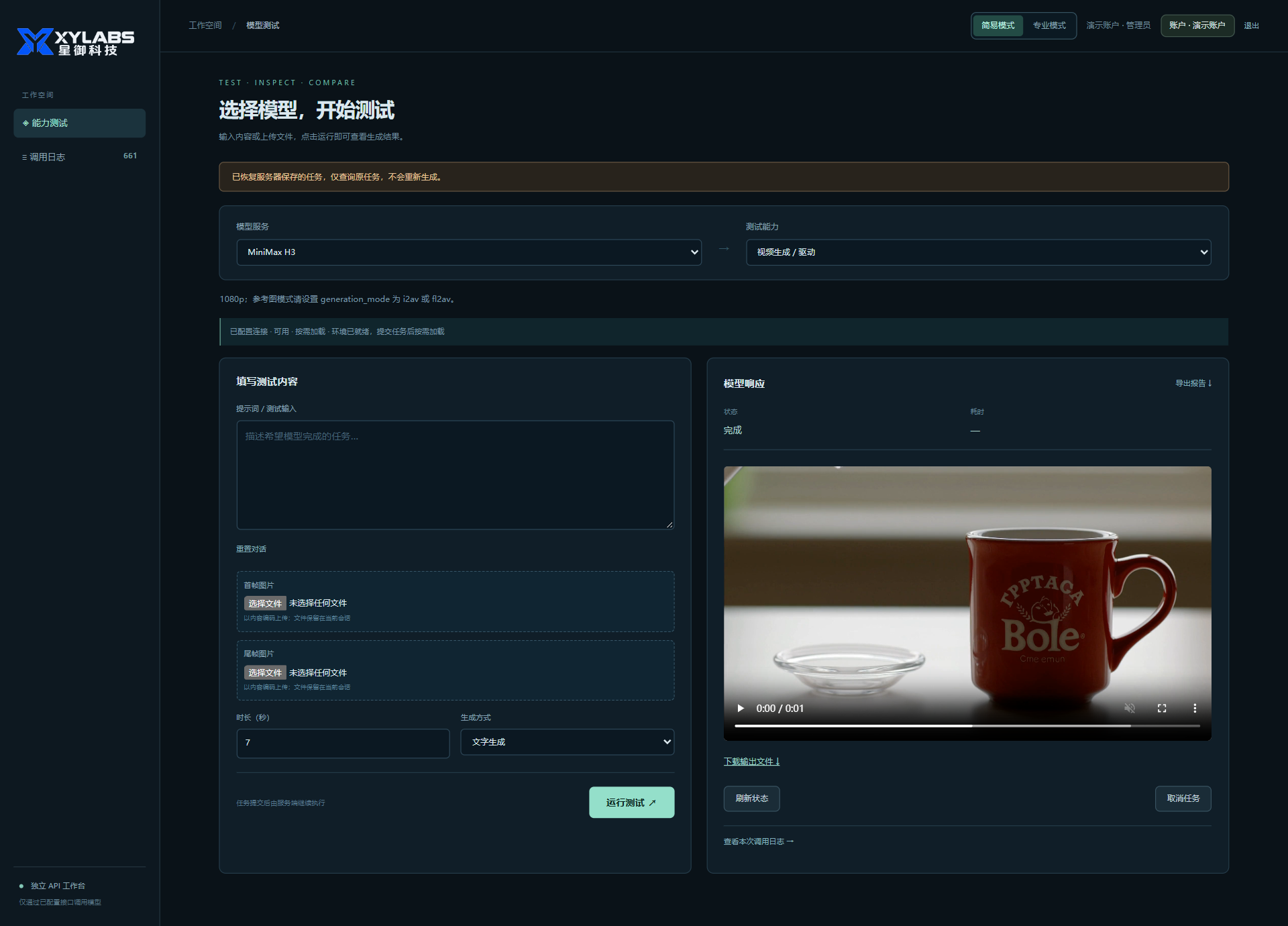Open 查看本次调用日志 link

click(x=758, y=841)
